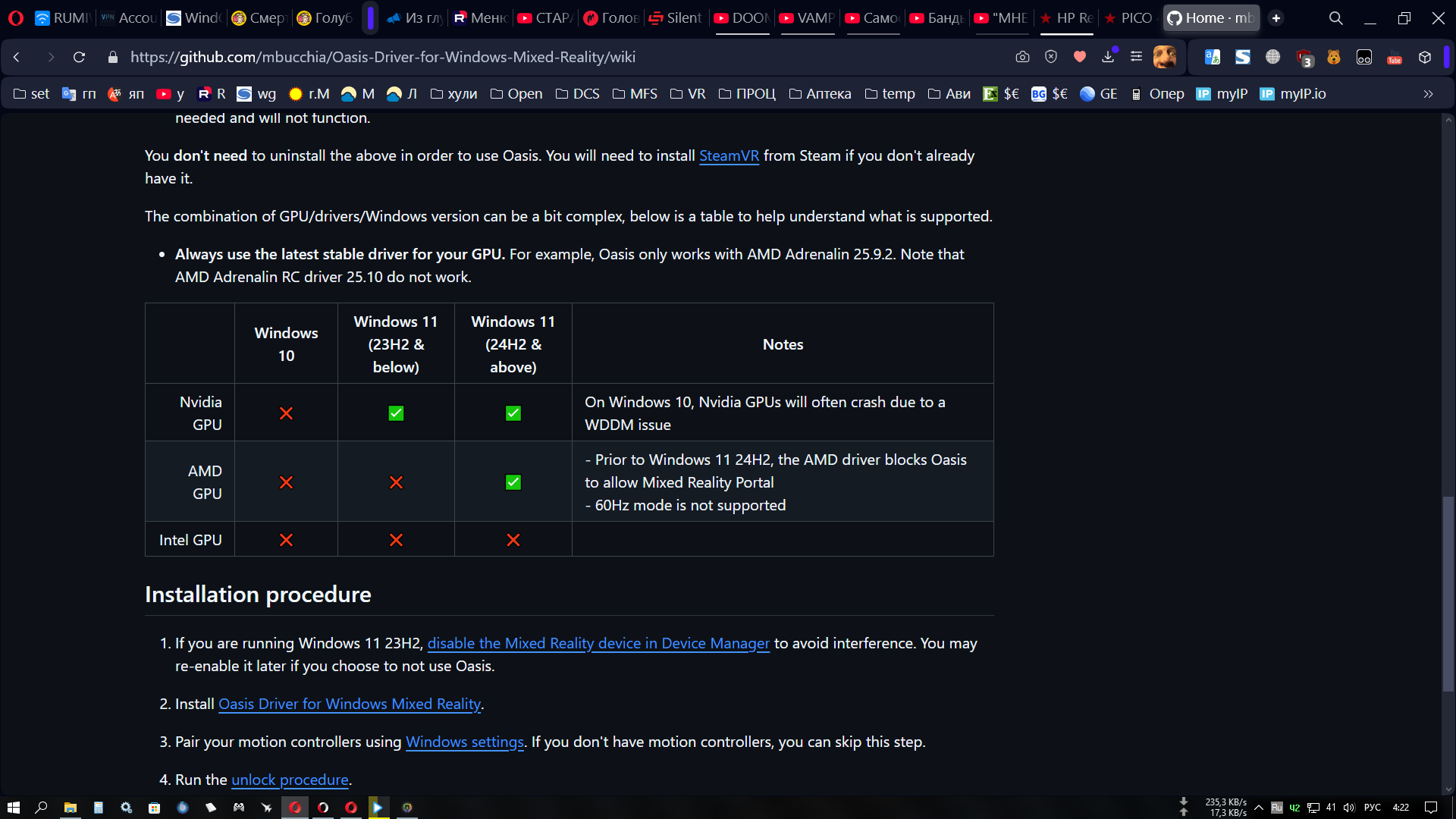Expand the hidden bookmarks chevron
This screenshot has height=819, width=1456.
point(1428,94)
